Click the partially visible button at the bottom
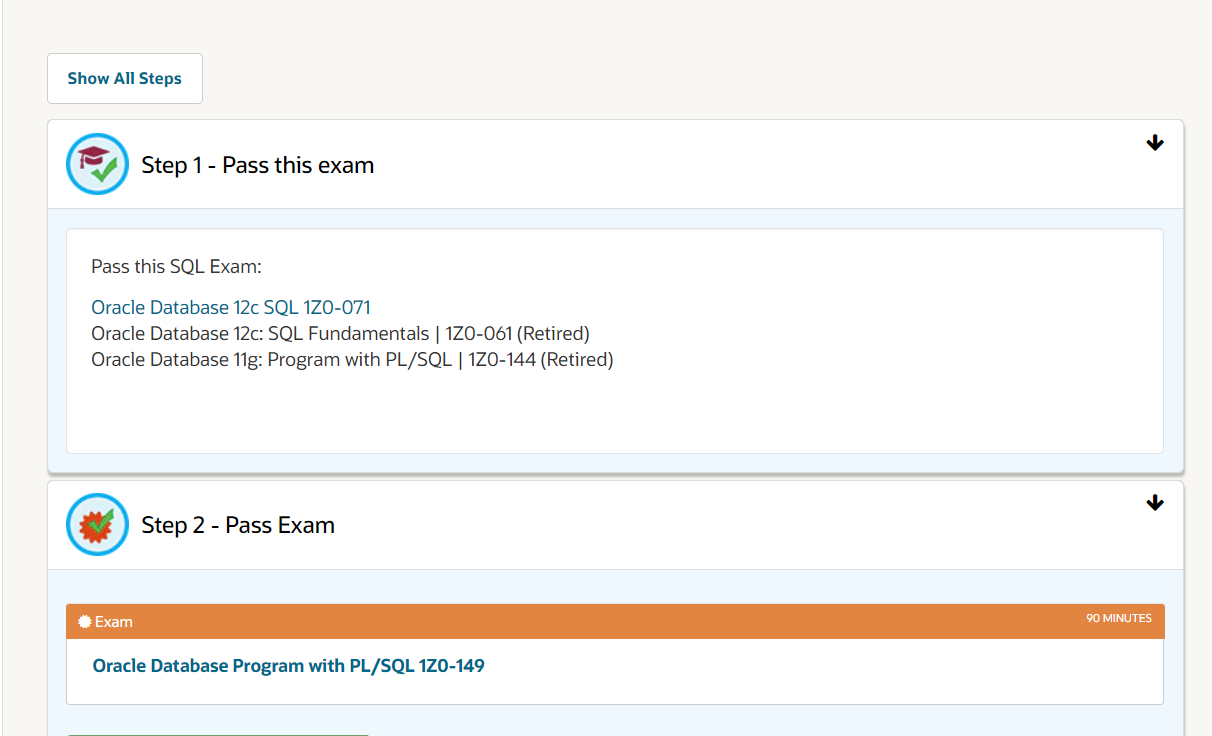The height and width of the screenshot is (736, 1212). click(x=218, y=733)
